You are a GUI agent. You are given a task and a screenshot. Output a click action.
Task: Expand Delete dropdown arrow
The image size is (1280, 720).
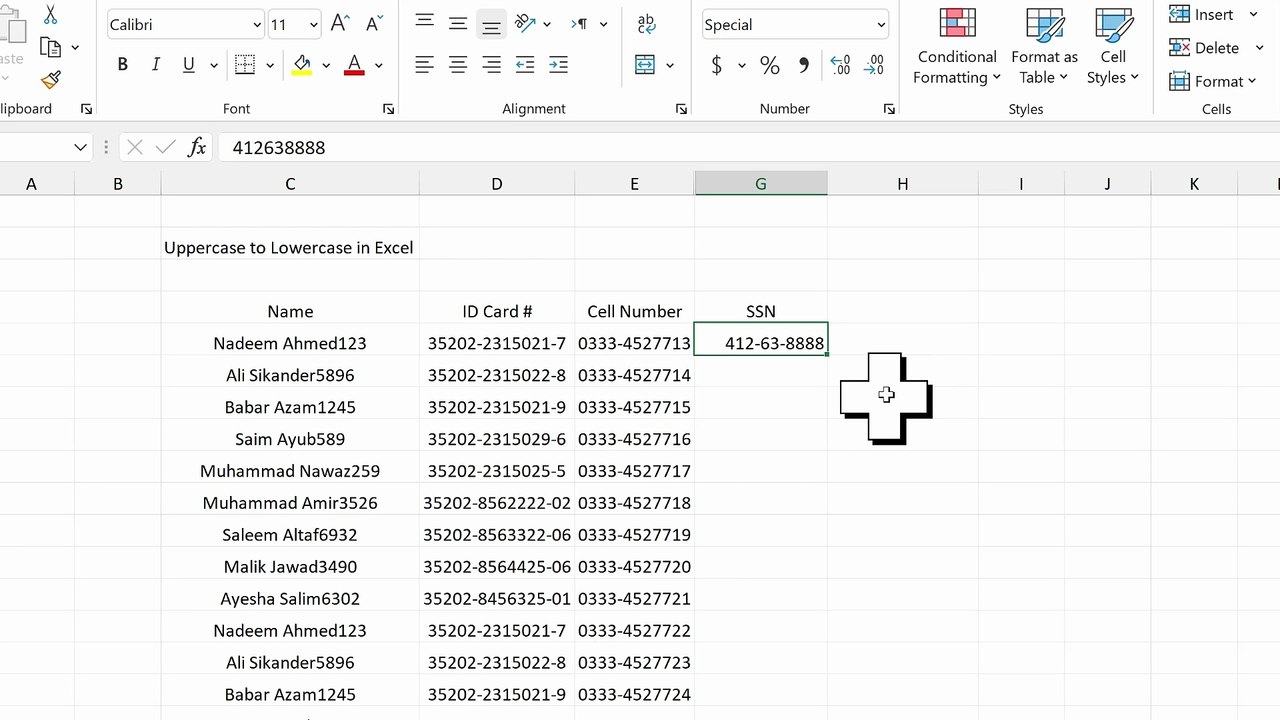point(1259,47)
